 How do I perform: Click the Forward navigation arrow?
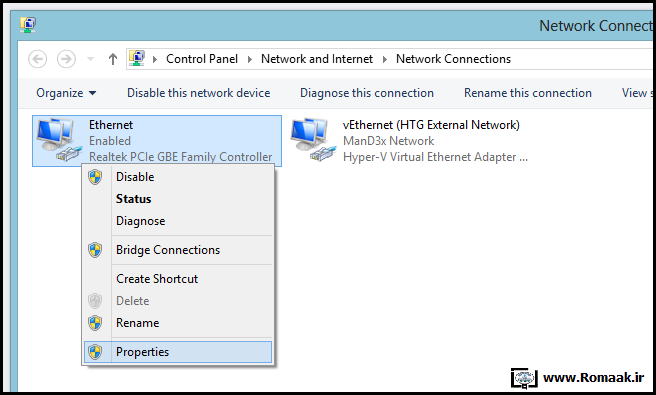(66, 59)
